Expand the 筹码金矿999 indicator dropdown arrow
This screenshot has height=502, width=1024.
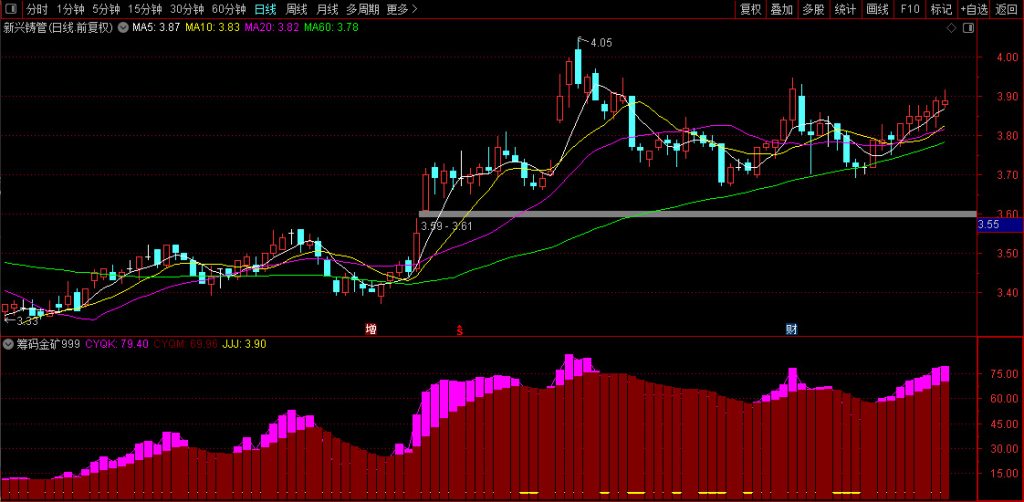[x=8, y=344]
